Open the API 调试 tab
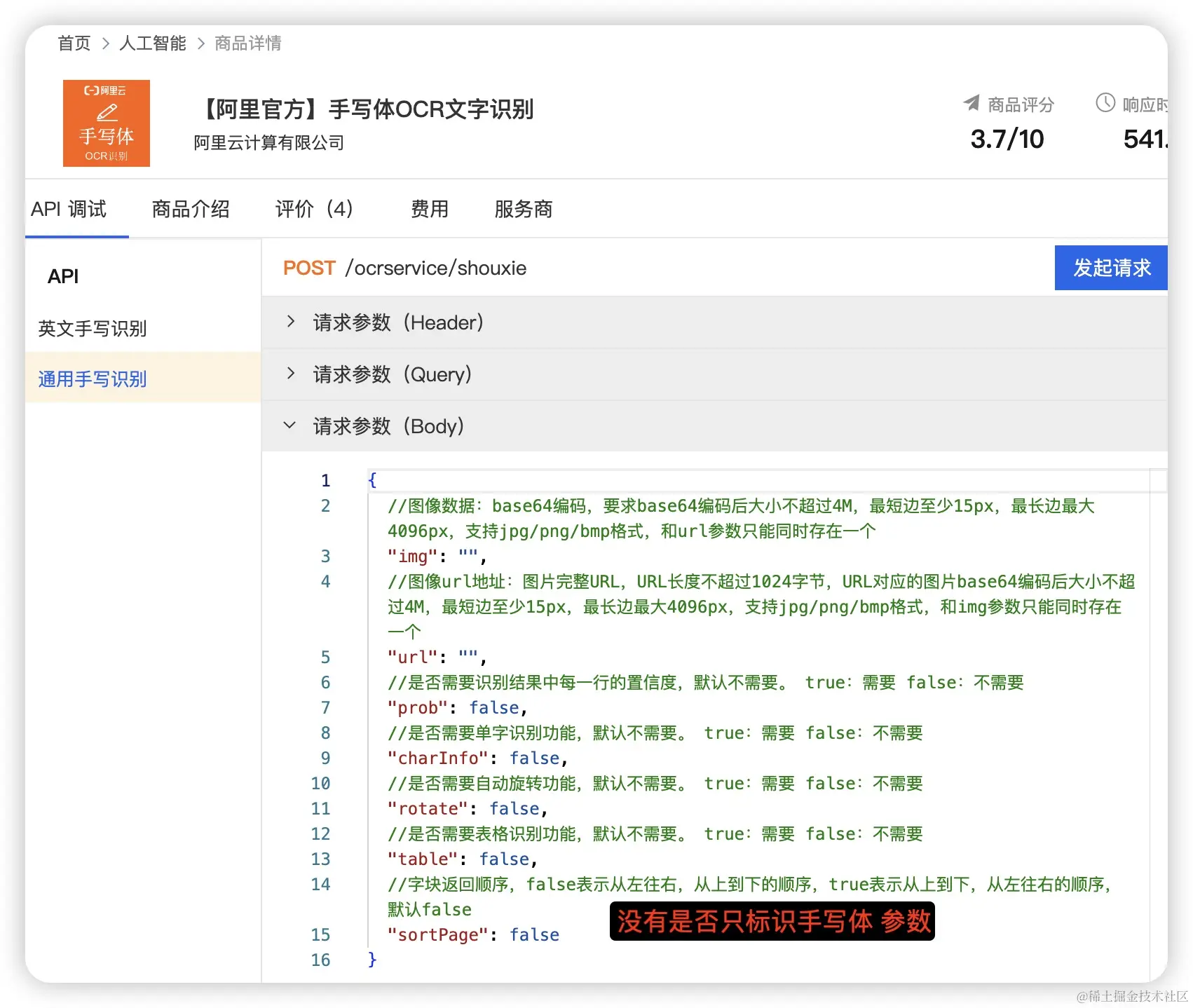The width and height of the screenshot is (1193, 1008). coord(69,209)
